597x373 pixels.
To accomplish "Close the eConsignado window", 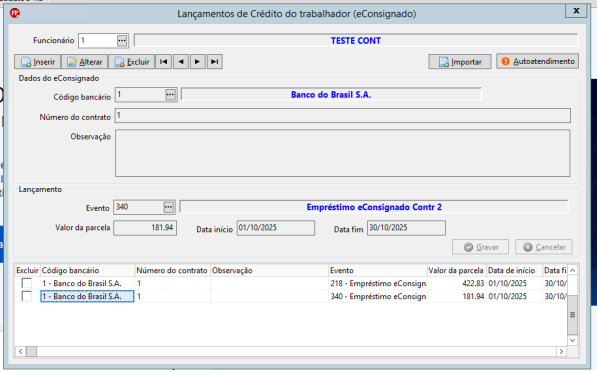I will [x=576, y=11].
